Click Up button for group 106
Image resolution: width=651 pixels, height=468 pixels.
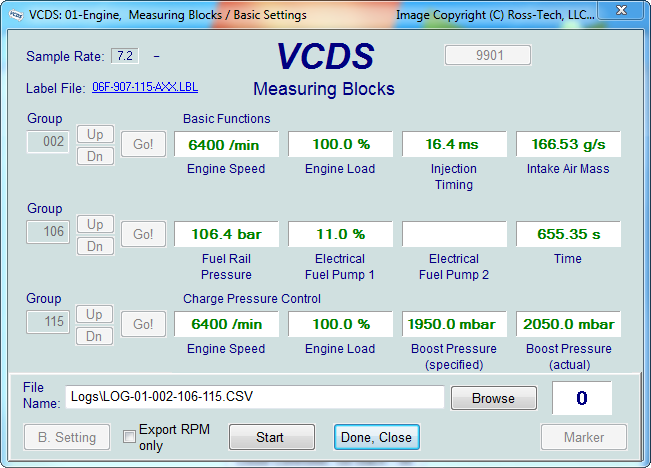(95, 224)
